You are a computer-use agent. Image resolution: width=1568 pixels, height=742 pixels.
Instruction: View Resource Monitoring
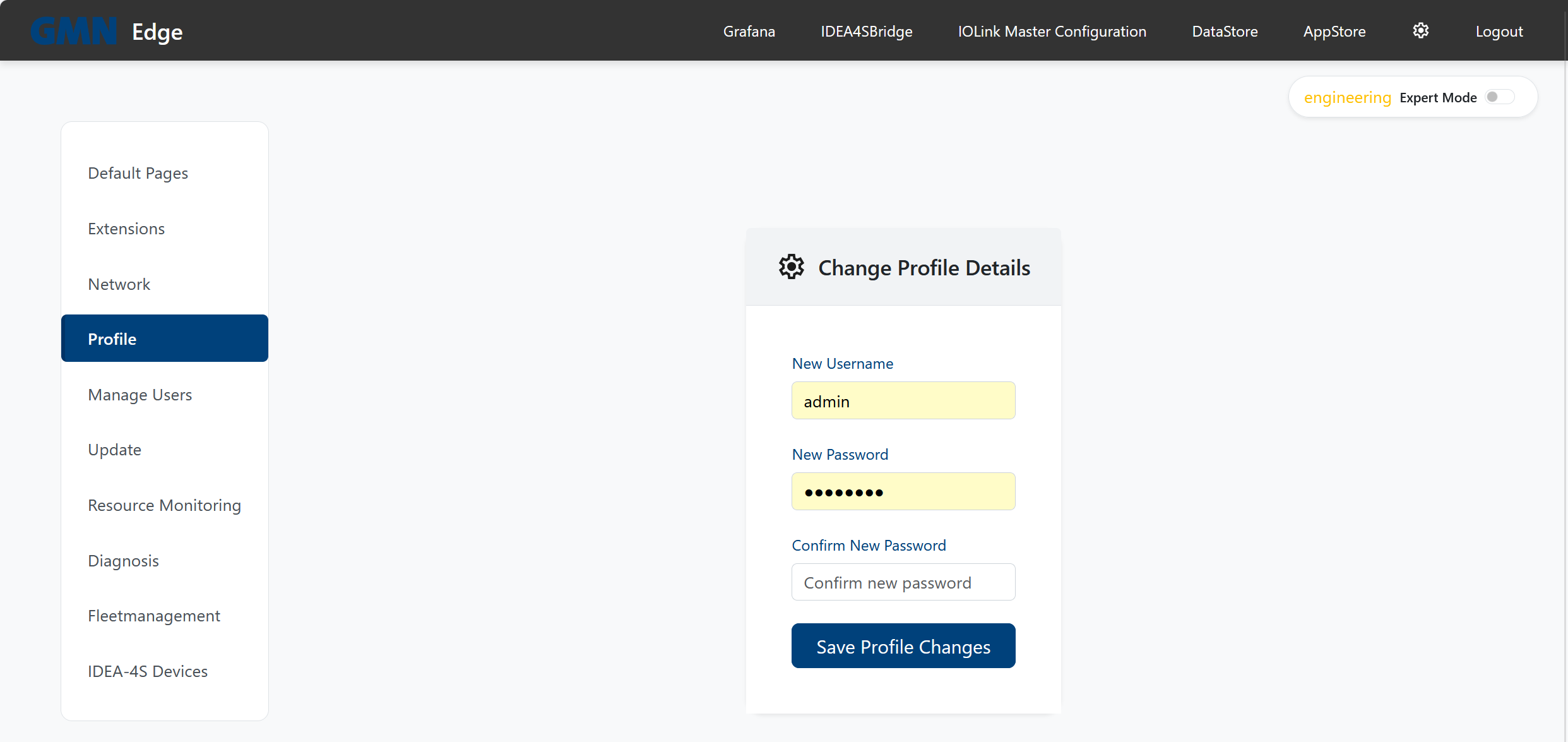164,505
